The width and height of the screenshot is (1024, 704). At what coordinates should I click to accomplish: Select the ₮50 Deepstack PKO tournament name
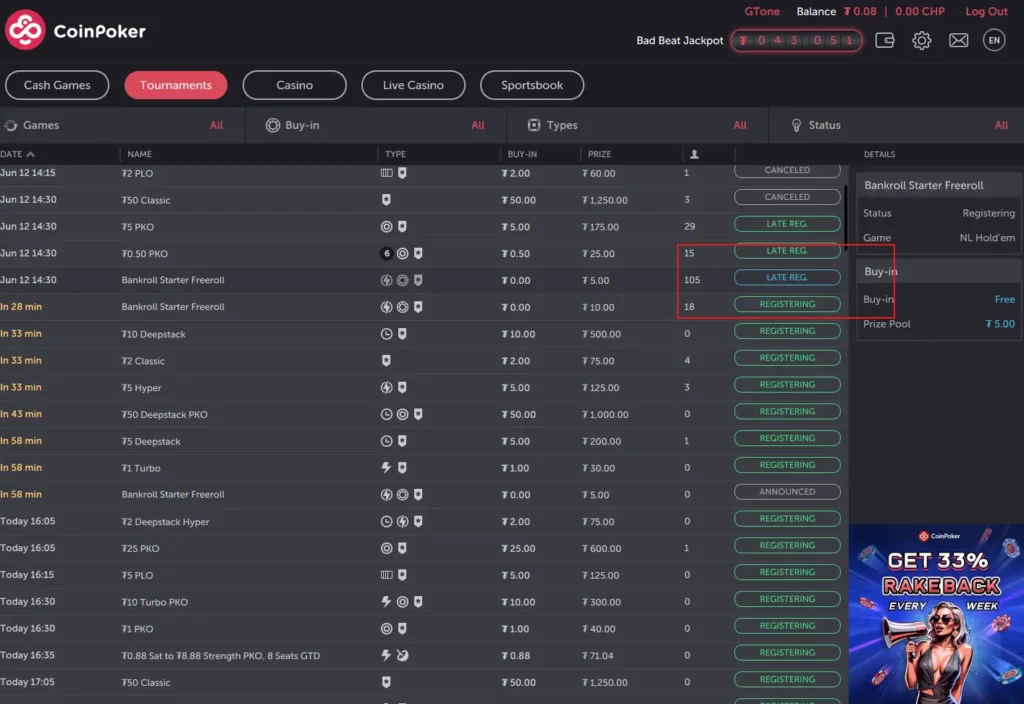(x=165, y=414)
